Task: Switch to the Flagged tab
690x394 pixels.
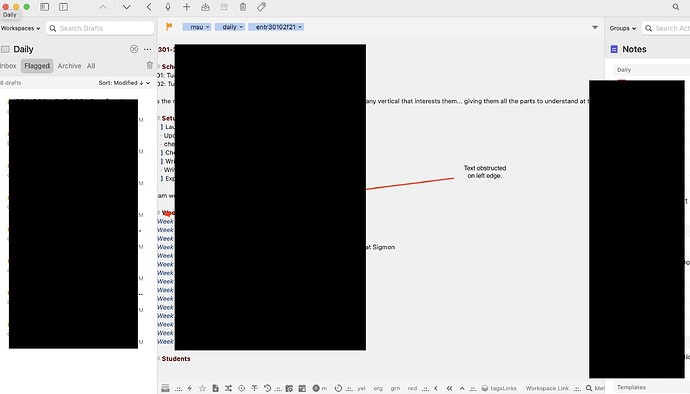Action: [37, 66]
